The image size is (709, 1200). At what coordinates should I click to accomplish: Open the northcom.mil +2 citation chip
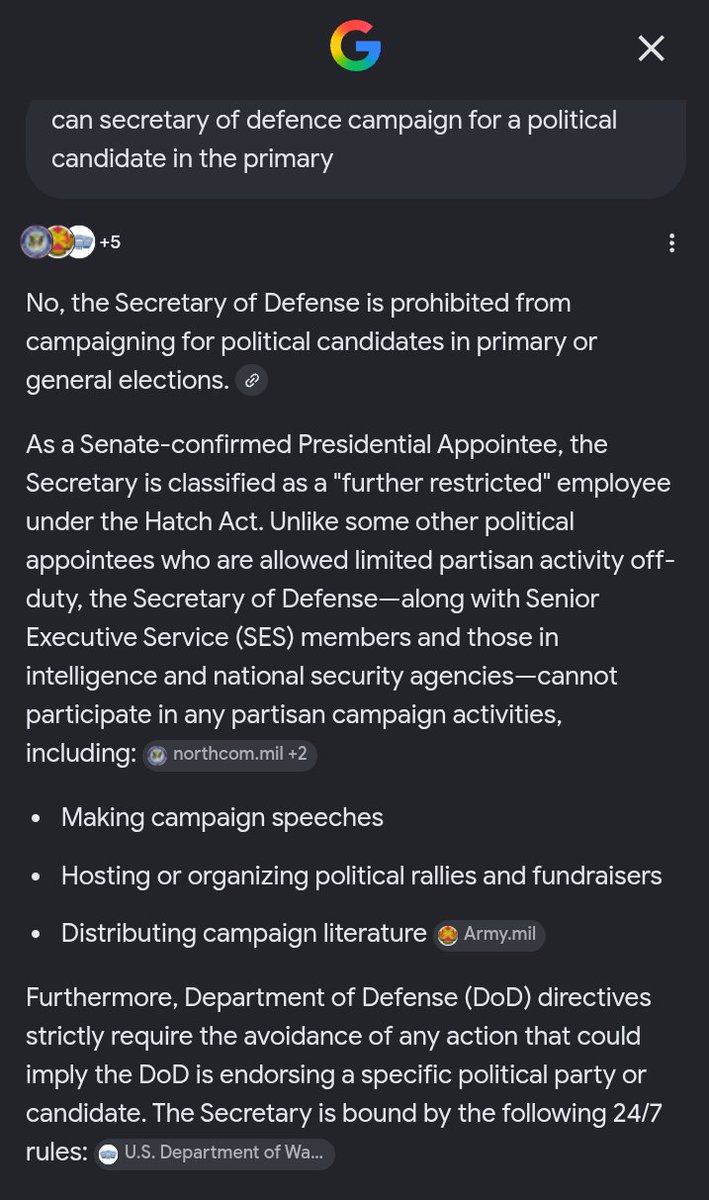230,755
